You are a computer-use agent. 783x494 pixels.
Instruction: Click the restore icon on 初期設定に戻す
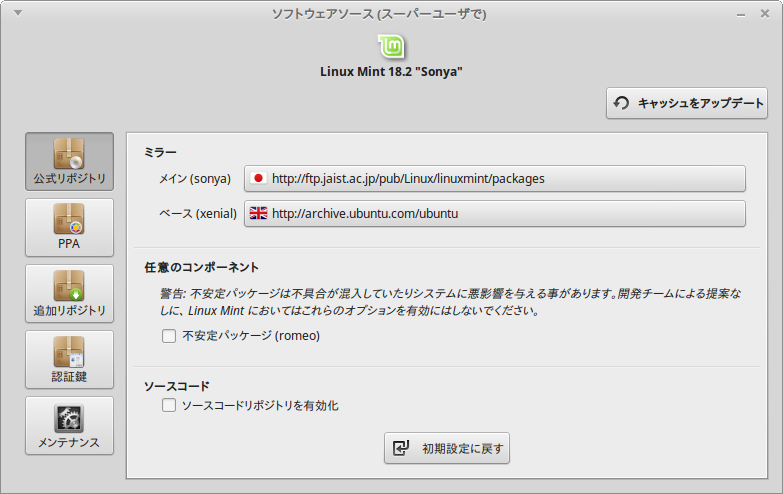[400, 448]
